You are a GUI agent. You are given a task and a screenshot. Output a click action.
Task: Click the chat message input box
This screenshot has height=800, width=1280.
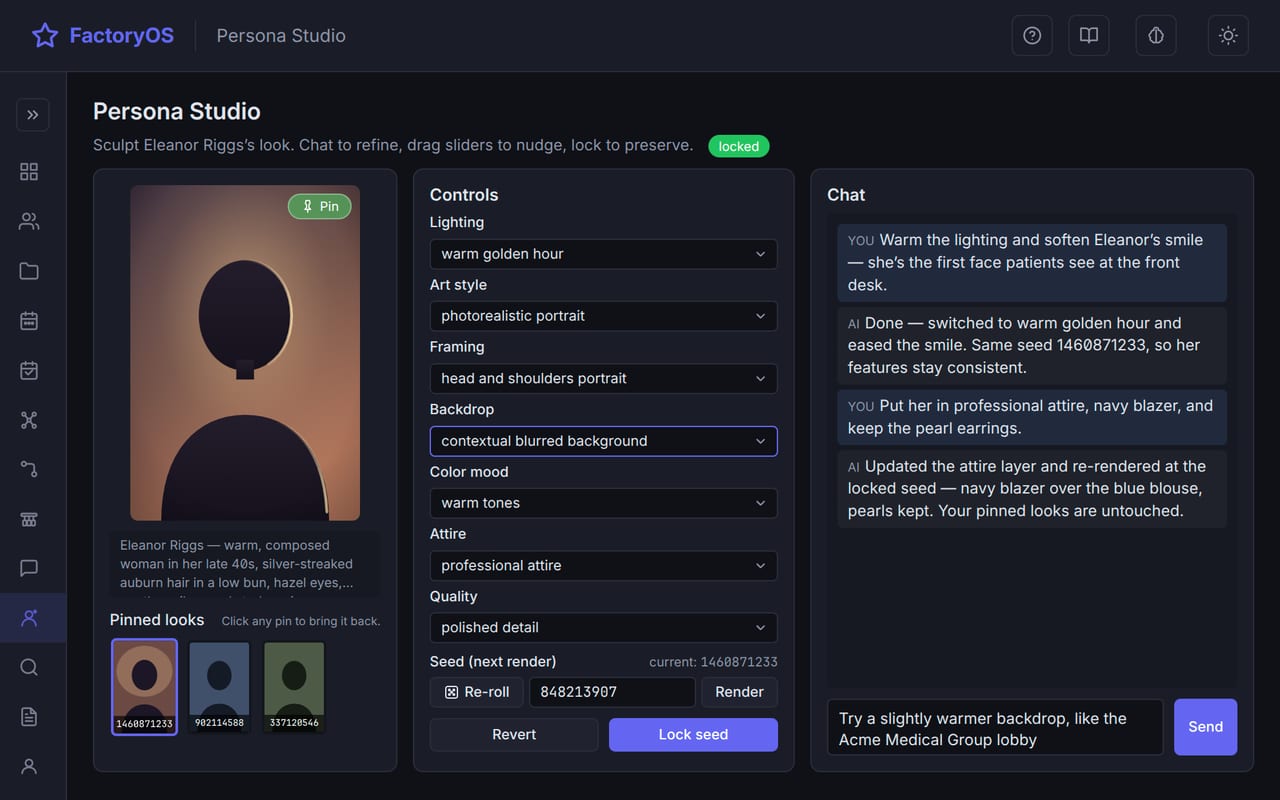click(995, 727)
